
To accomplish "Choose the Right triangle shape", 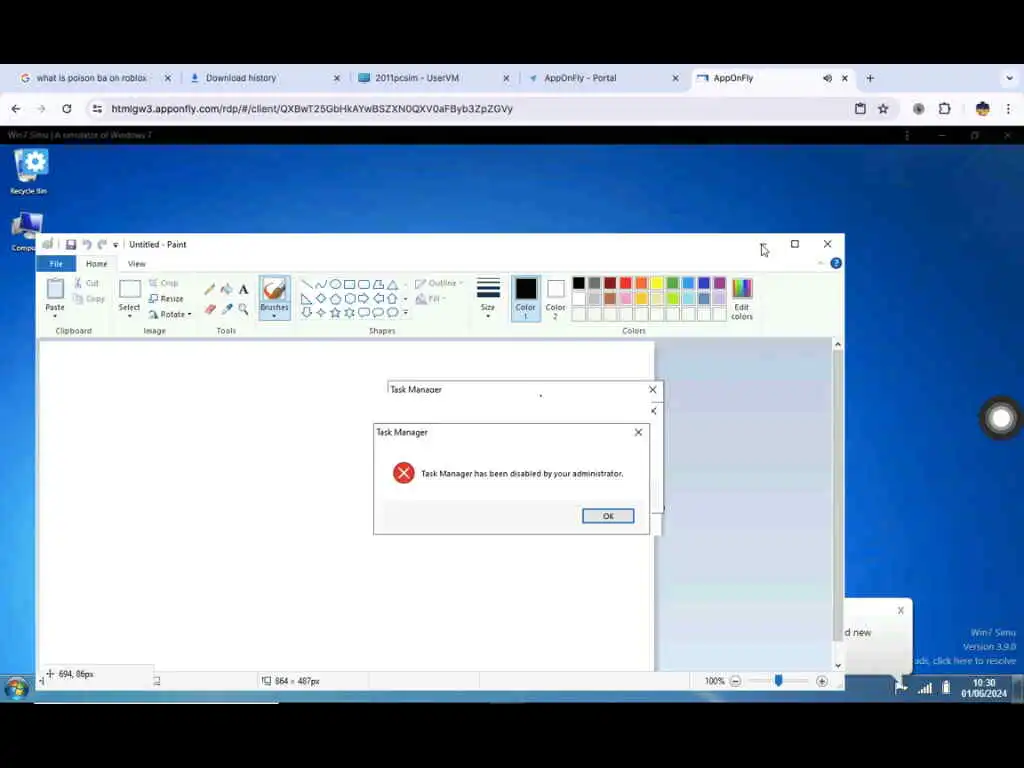I will 306,298.
